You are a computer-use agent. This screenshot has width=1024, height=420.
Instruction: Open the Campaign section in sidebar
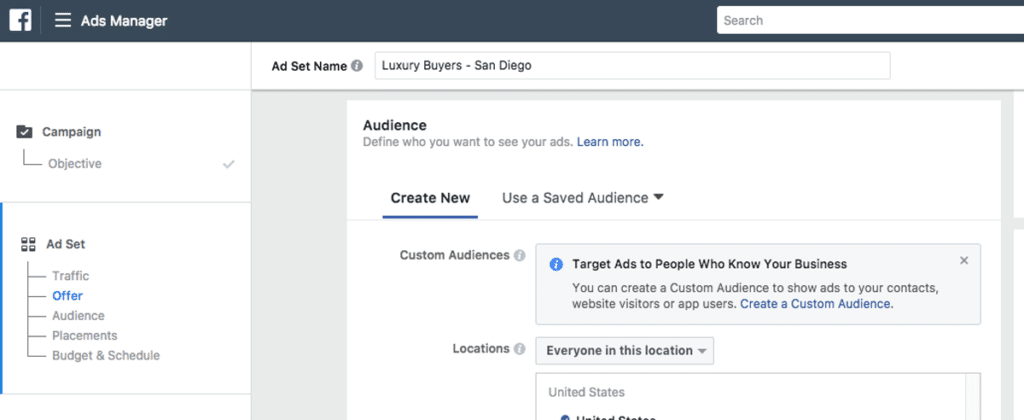click(71, 132)
